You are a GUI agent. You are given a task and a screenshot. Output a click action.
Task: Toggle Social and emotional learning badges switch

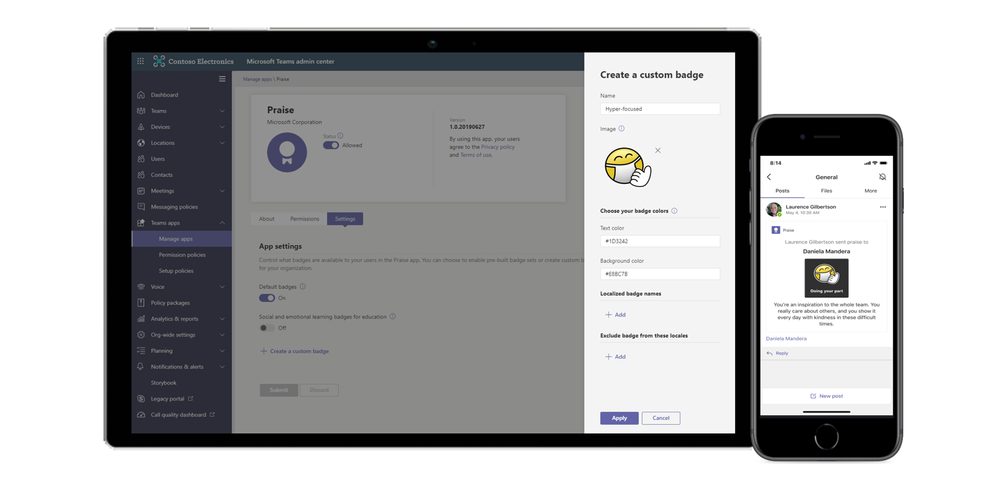[267, 328]
